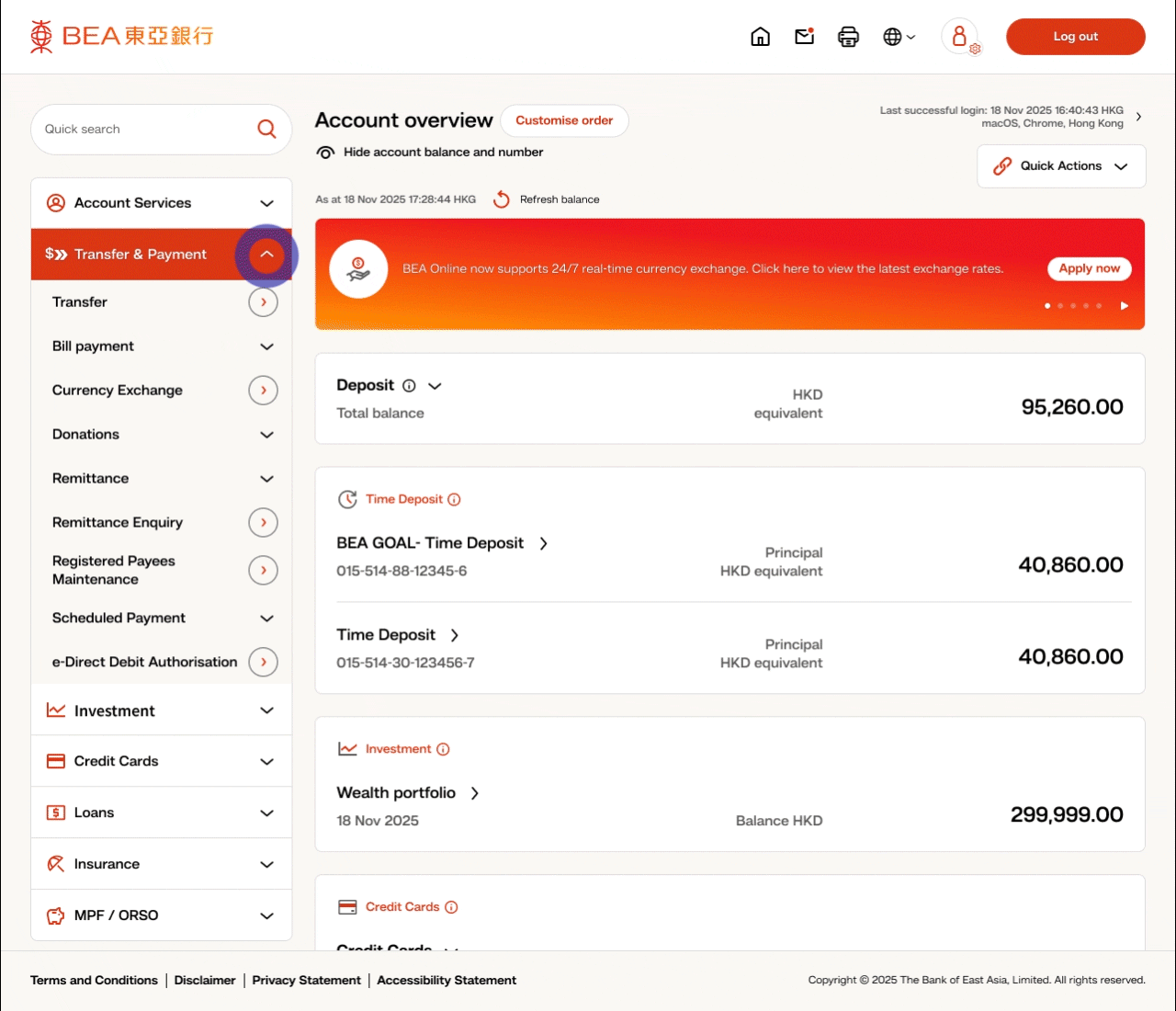1176x1011 pixels.
Task: Click the Customise order button
Action: point(564,120)
